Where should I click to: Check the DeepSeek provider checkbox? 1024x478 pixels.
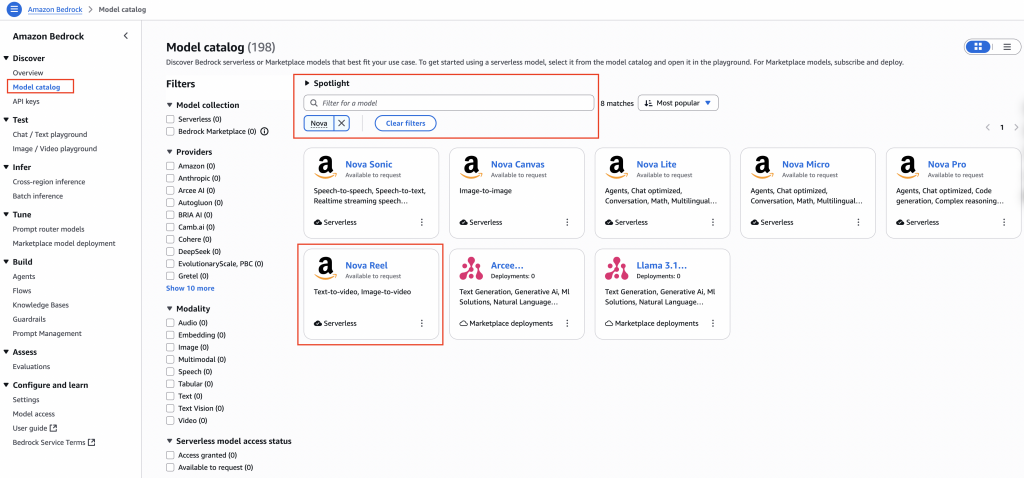click(170, 251)
